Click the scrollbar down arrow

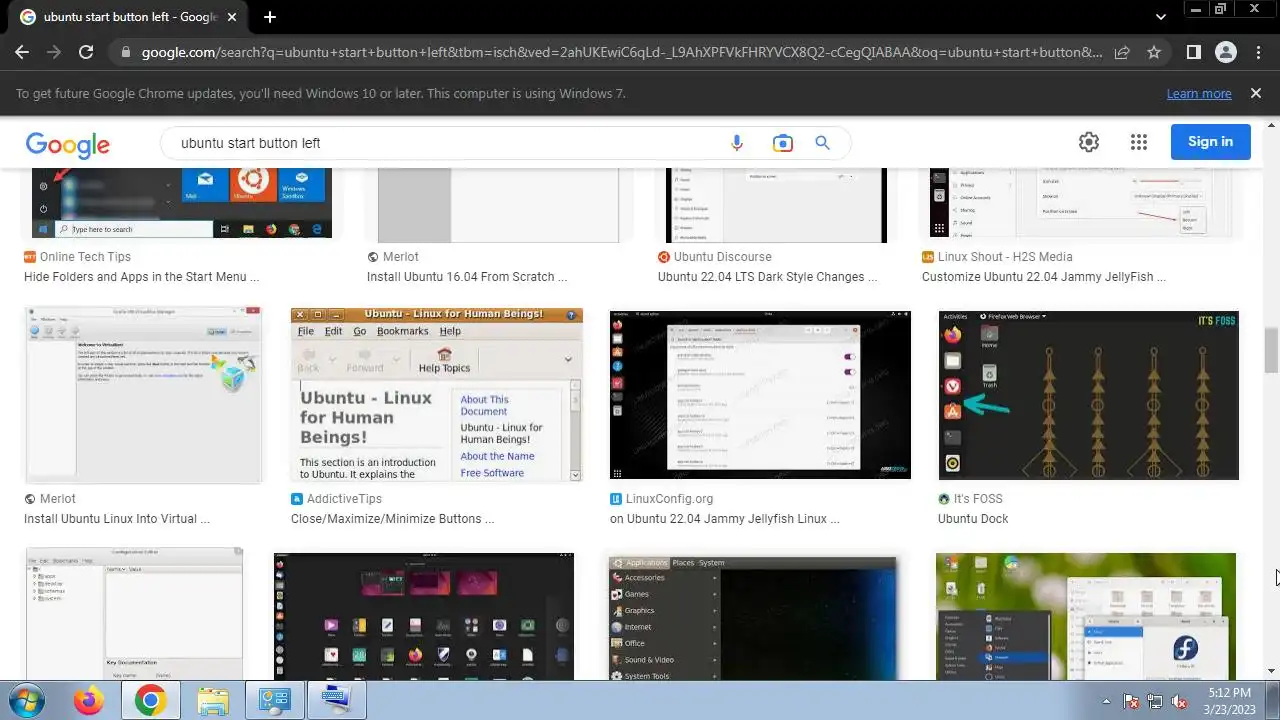click(1271, 671)
